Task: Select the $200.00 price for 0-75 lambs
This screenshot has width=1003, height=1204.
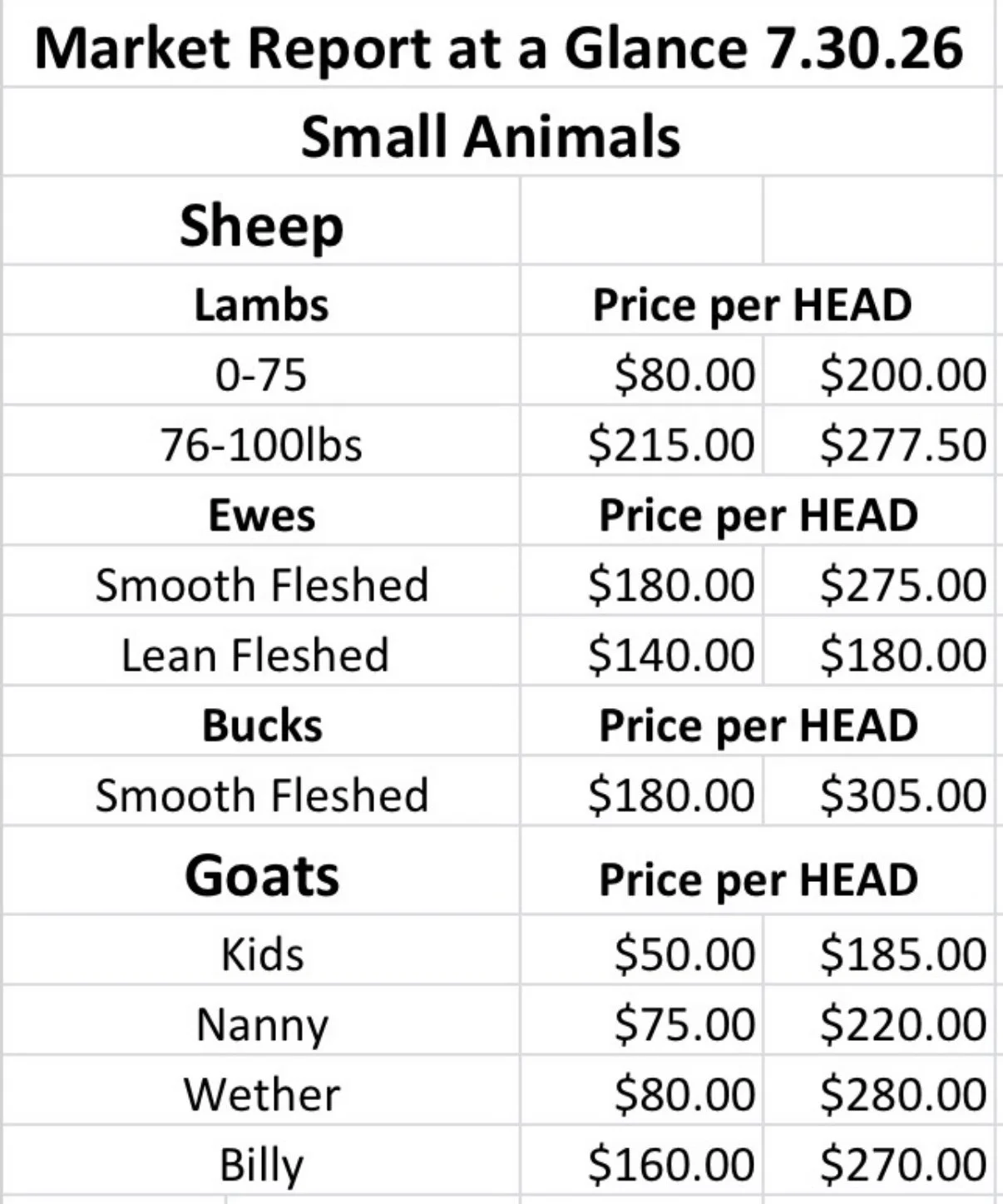Action: click(x=879, y=371)
